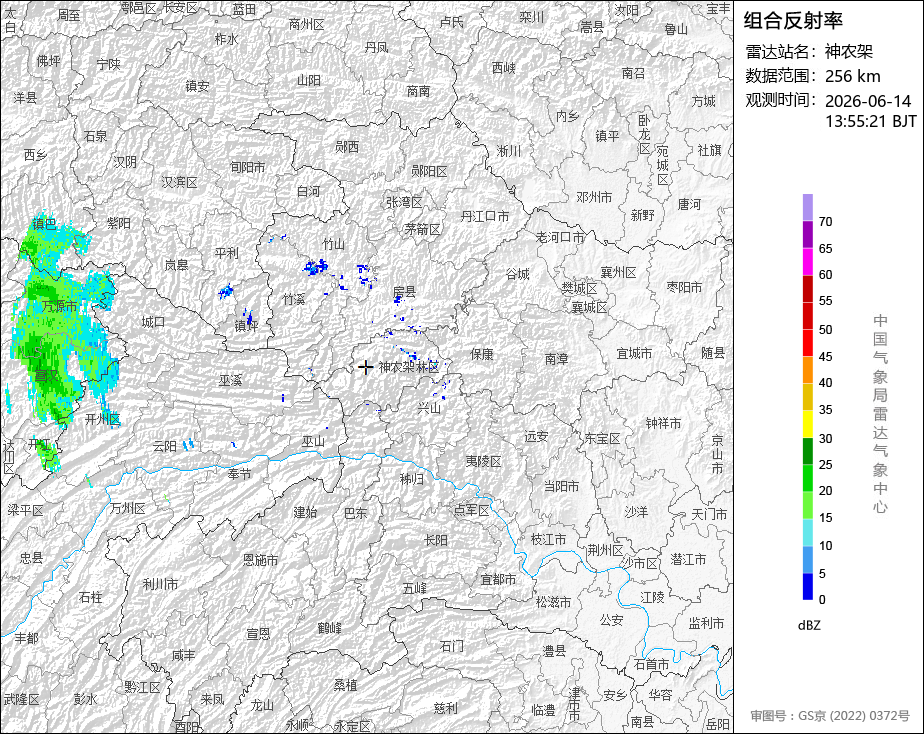Screen dimensions: 924x734
Task: Click the 老河口市 label on the map
Action: click(560, 237)
